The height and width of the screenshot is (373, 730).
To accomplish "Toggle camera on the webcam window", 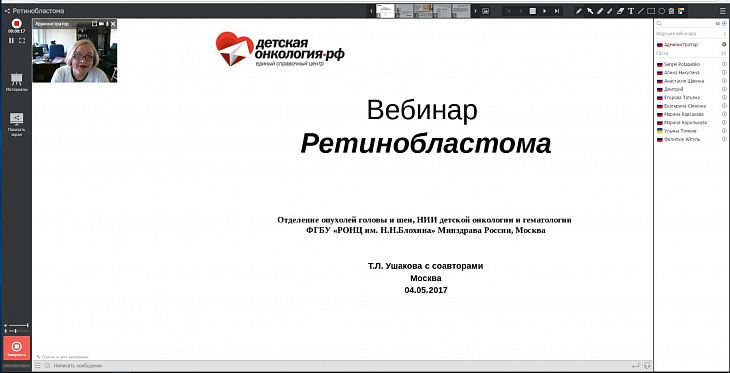I will point(101,23).
